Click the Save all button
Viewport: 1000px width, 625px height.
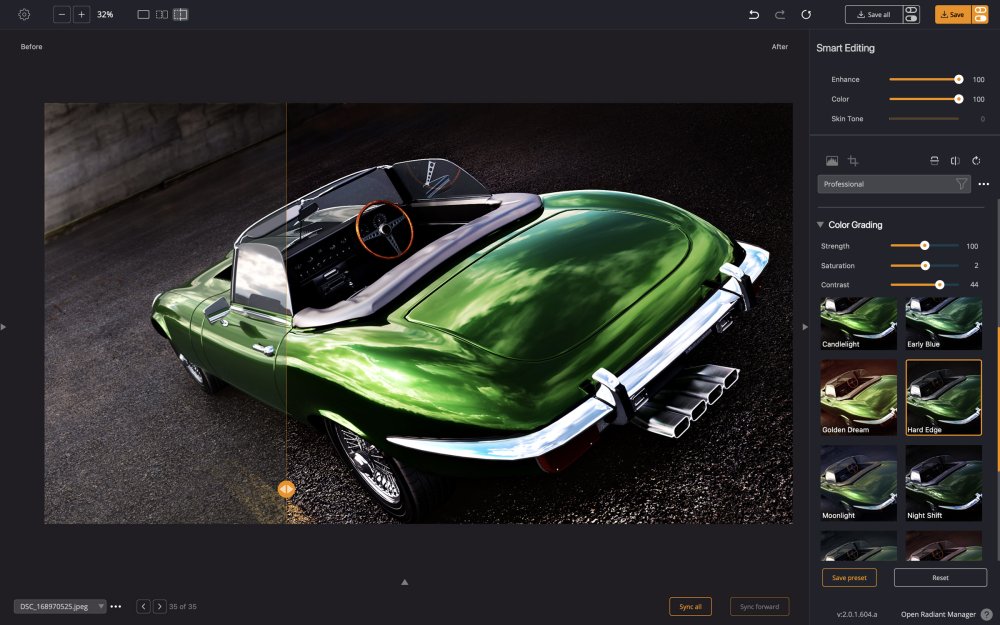[x=874, y=14]
